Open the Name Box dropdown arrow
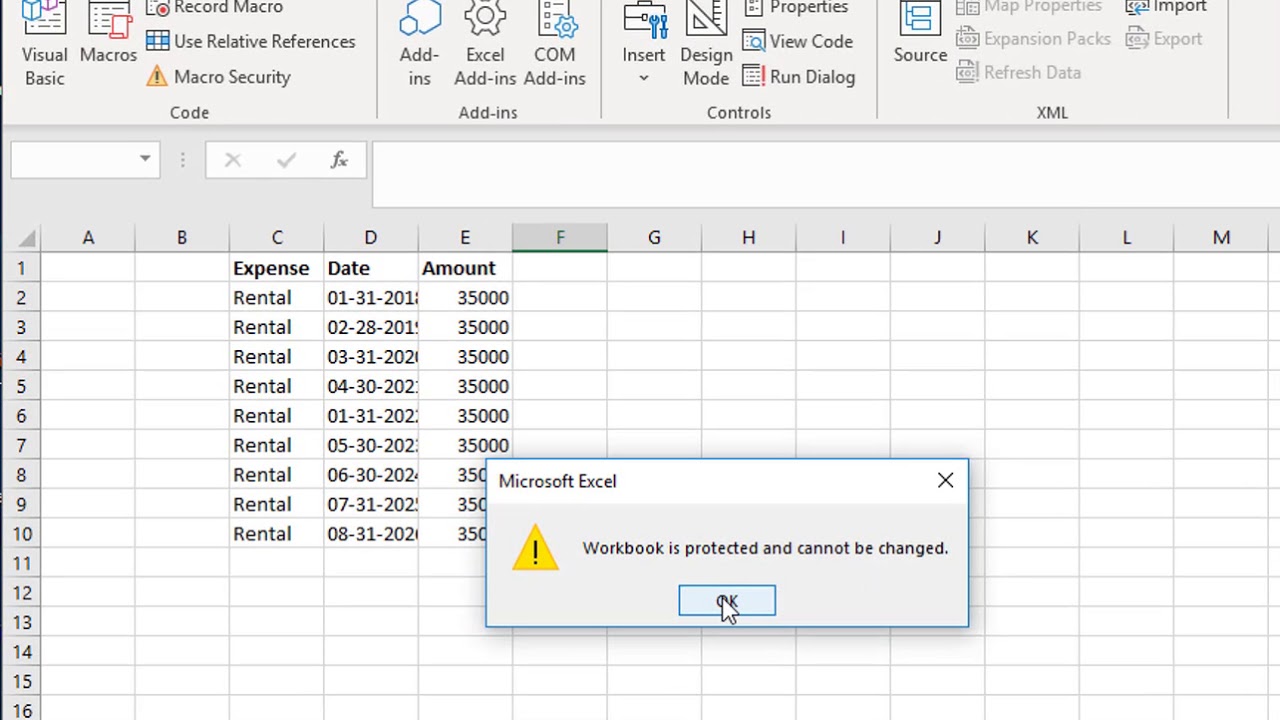1280x720 pixels. click(x=145, y=160)
